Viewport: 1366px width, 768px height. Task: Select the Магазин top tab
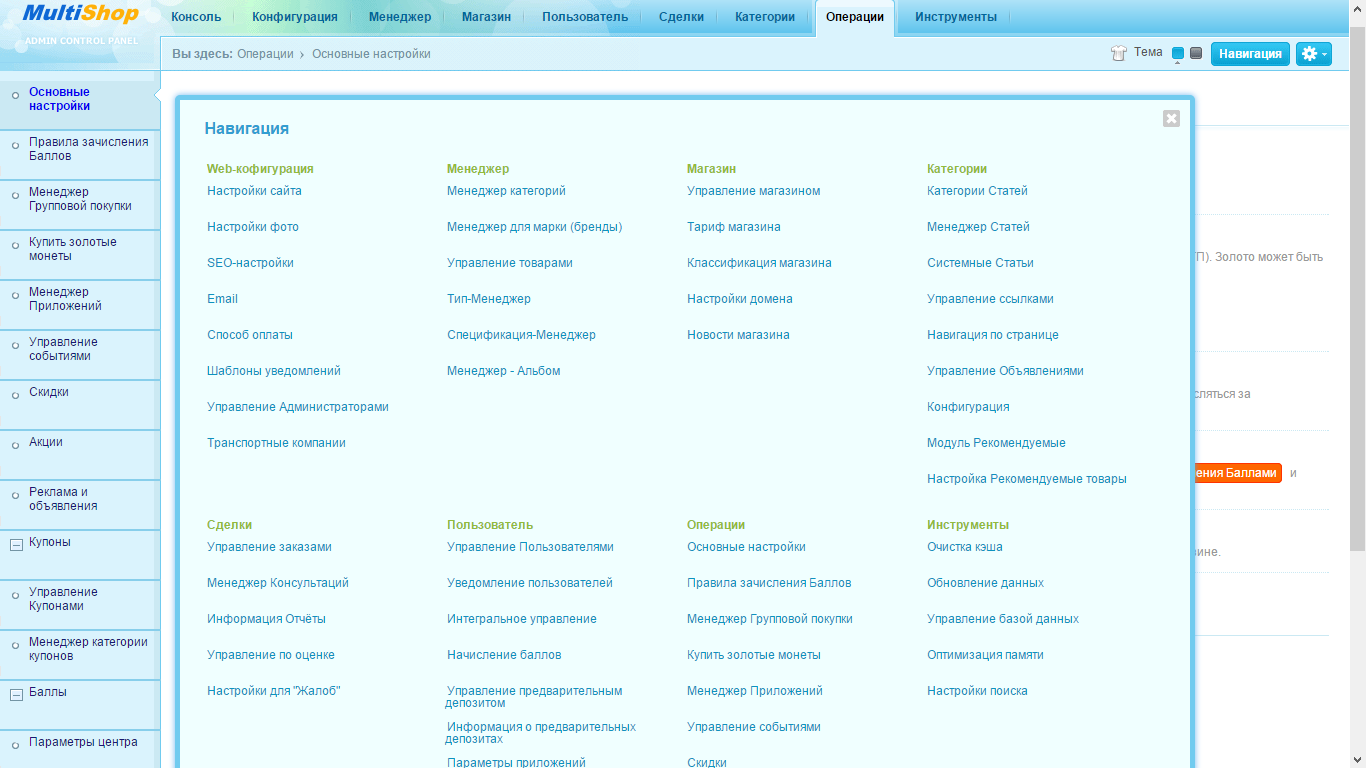(x=487, y=17)
